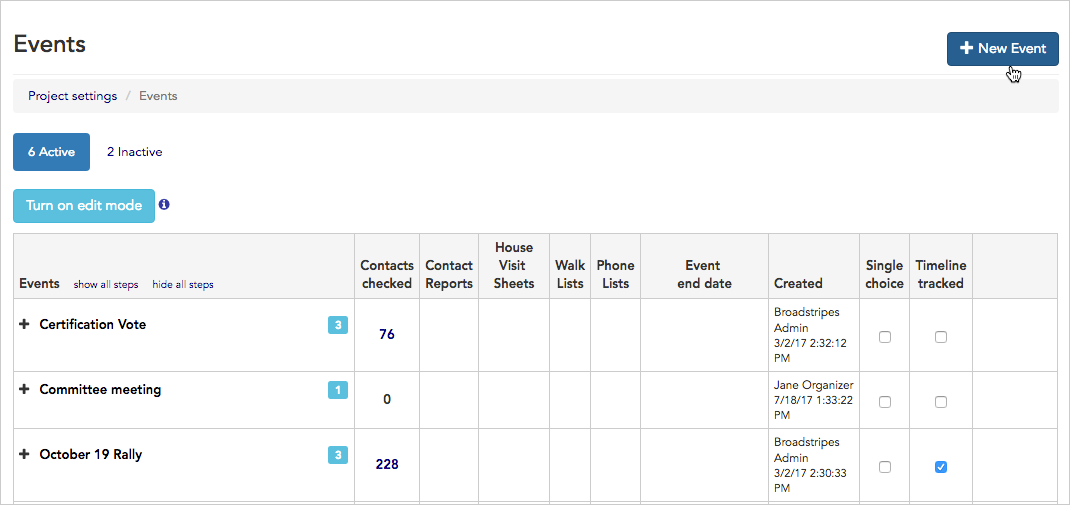This screenshot has width=1070, height=505.
Task: Open the 228 contacts checked link
Action: coord(387,465)
